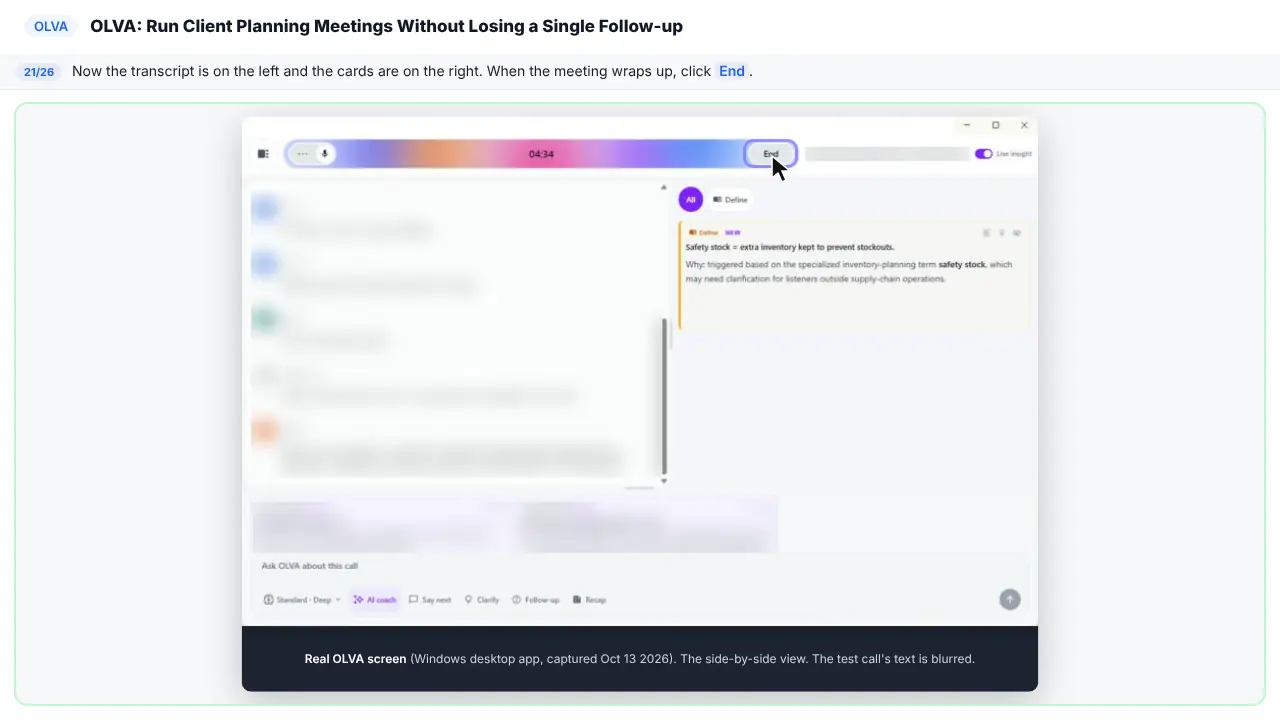Click the transcript scrollbar down arrow
1280x720 pixels.
[664, 481]
